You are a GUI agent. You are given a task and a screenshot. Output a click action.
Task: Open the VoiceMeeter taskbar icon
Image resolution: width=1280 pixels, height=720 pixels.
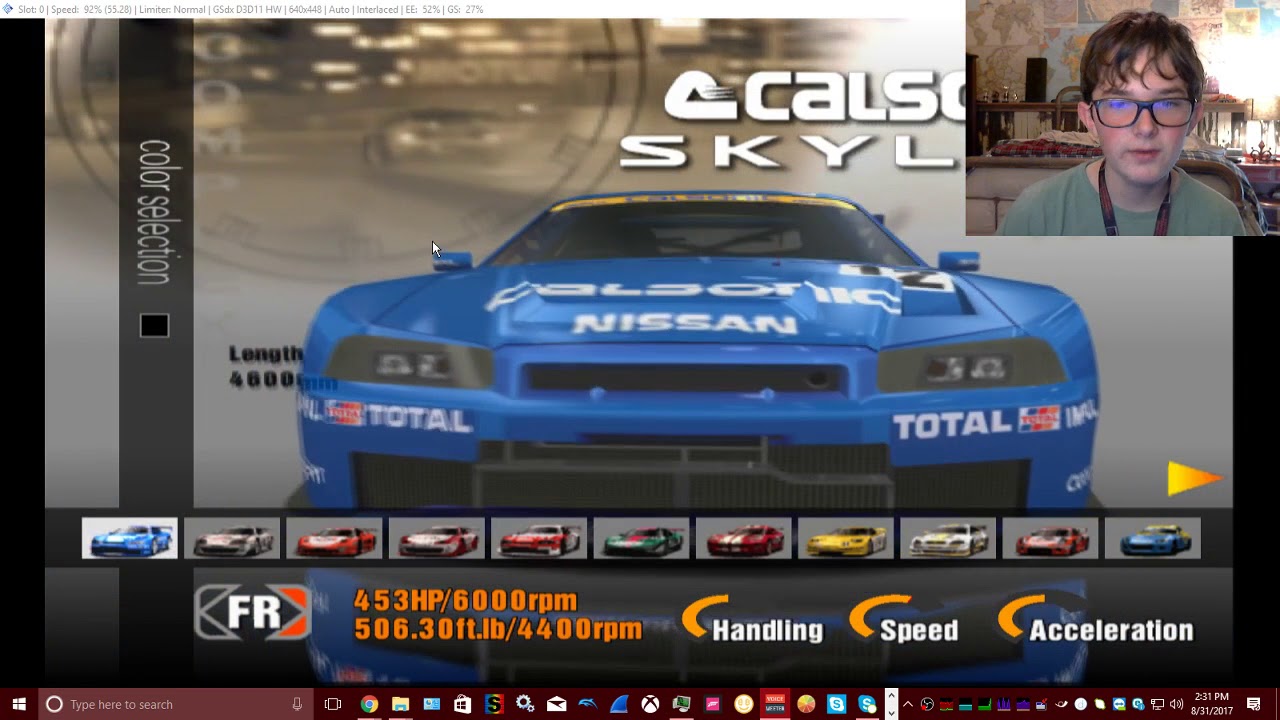pos(775,704)
